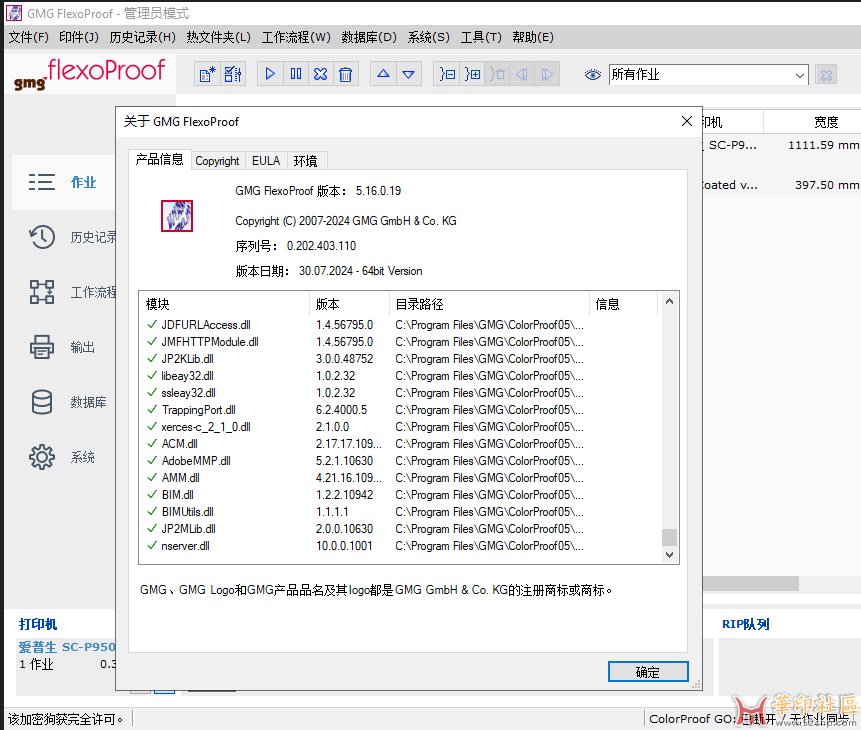The width and height of the screenshot is (861, 730).
Task: Open the 系统(S) menu
Action: tap(428, 37)
